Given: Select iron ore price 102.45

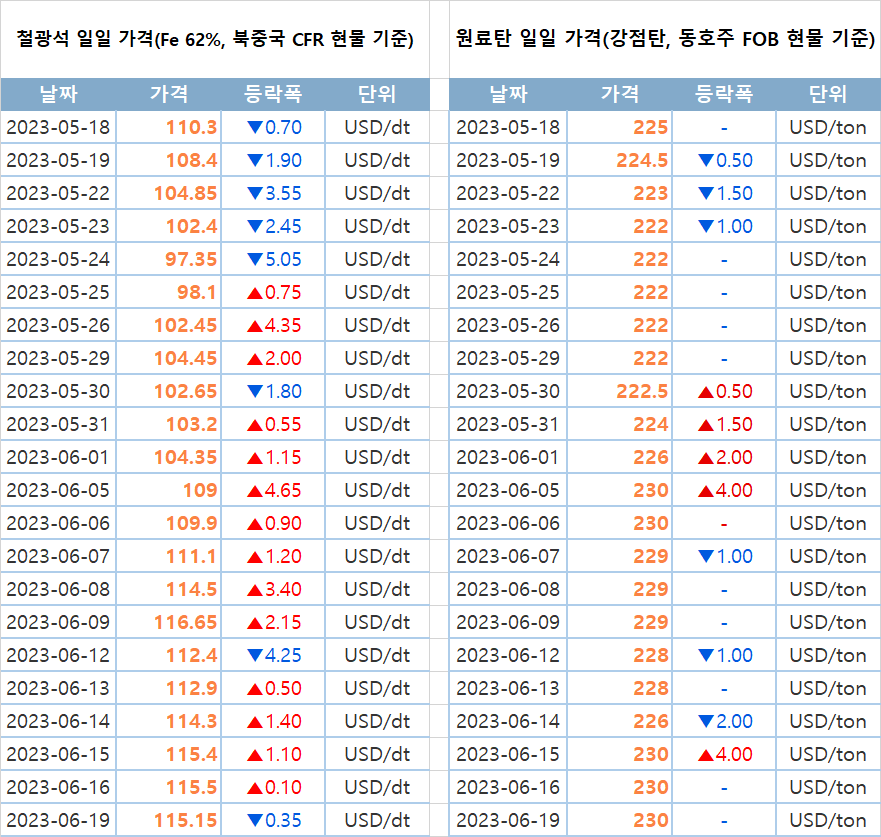Looking at the screenshot, I should (185, 325).
